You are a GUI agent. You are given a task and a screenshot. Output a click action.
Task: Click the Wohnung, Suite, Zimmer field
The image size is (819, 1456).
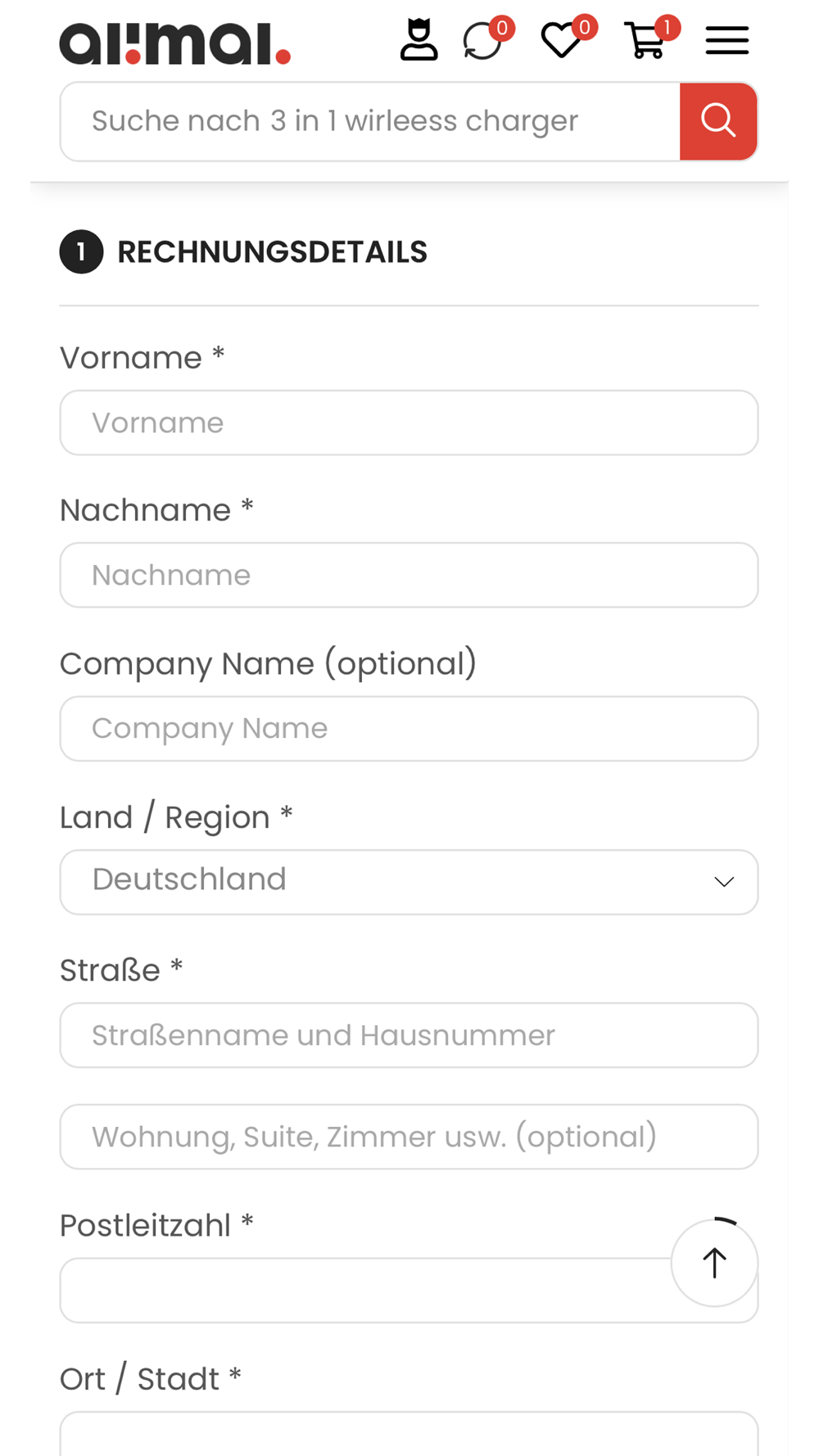[x=409, y=1137]
